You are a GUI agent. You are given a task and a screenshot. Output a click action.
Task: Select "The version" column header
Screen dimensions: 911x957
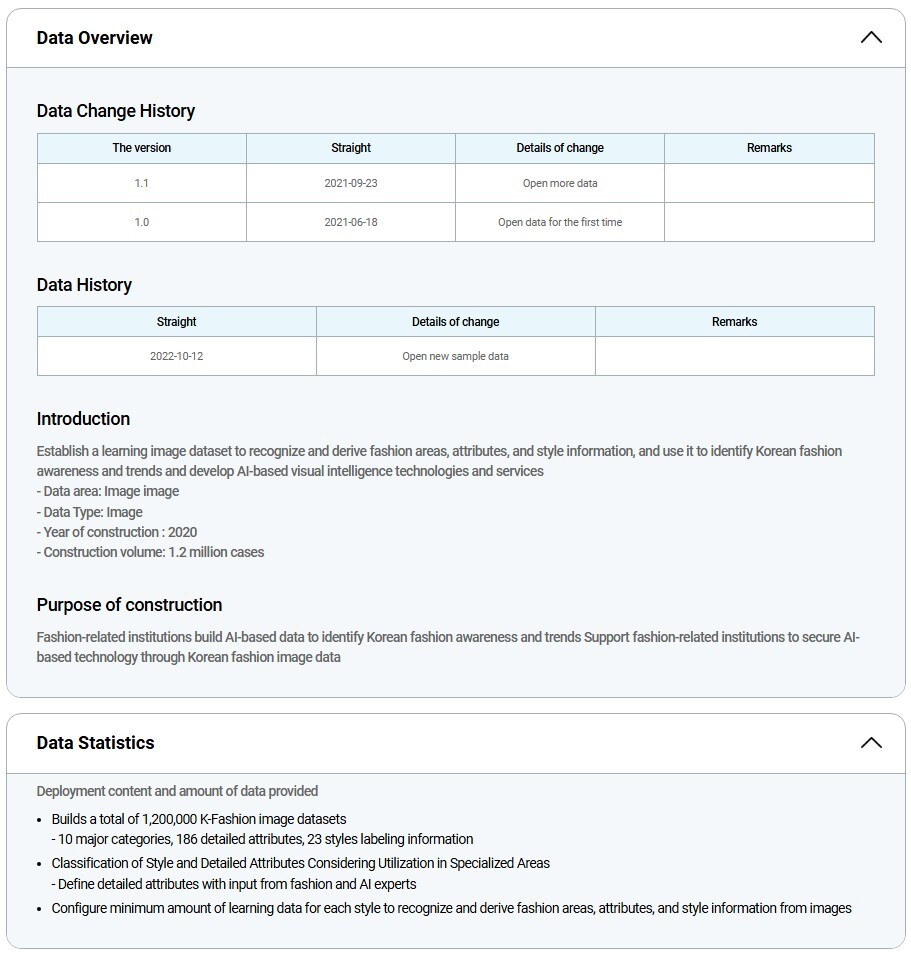(142, 148)
